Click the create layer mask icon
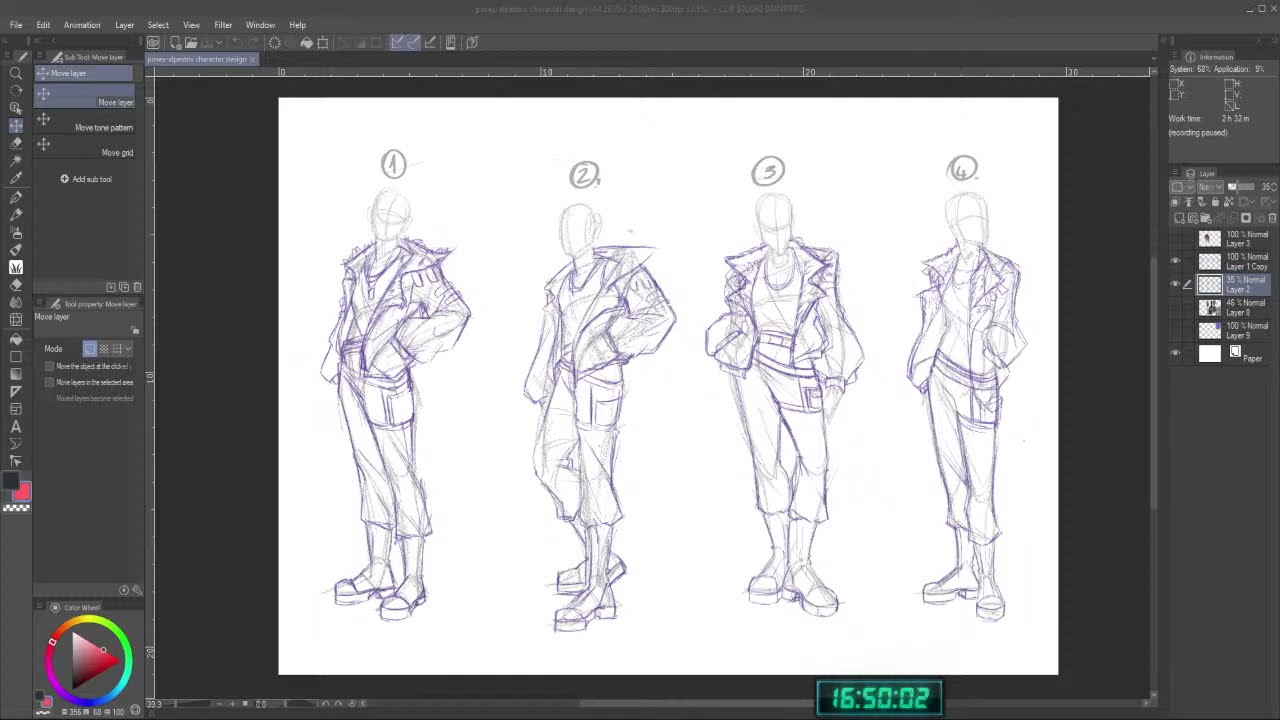The image size is (1280, 720). coord(1246,219)
